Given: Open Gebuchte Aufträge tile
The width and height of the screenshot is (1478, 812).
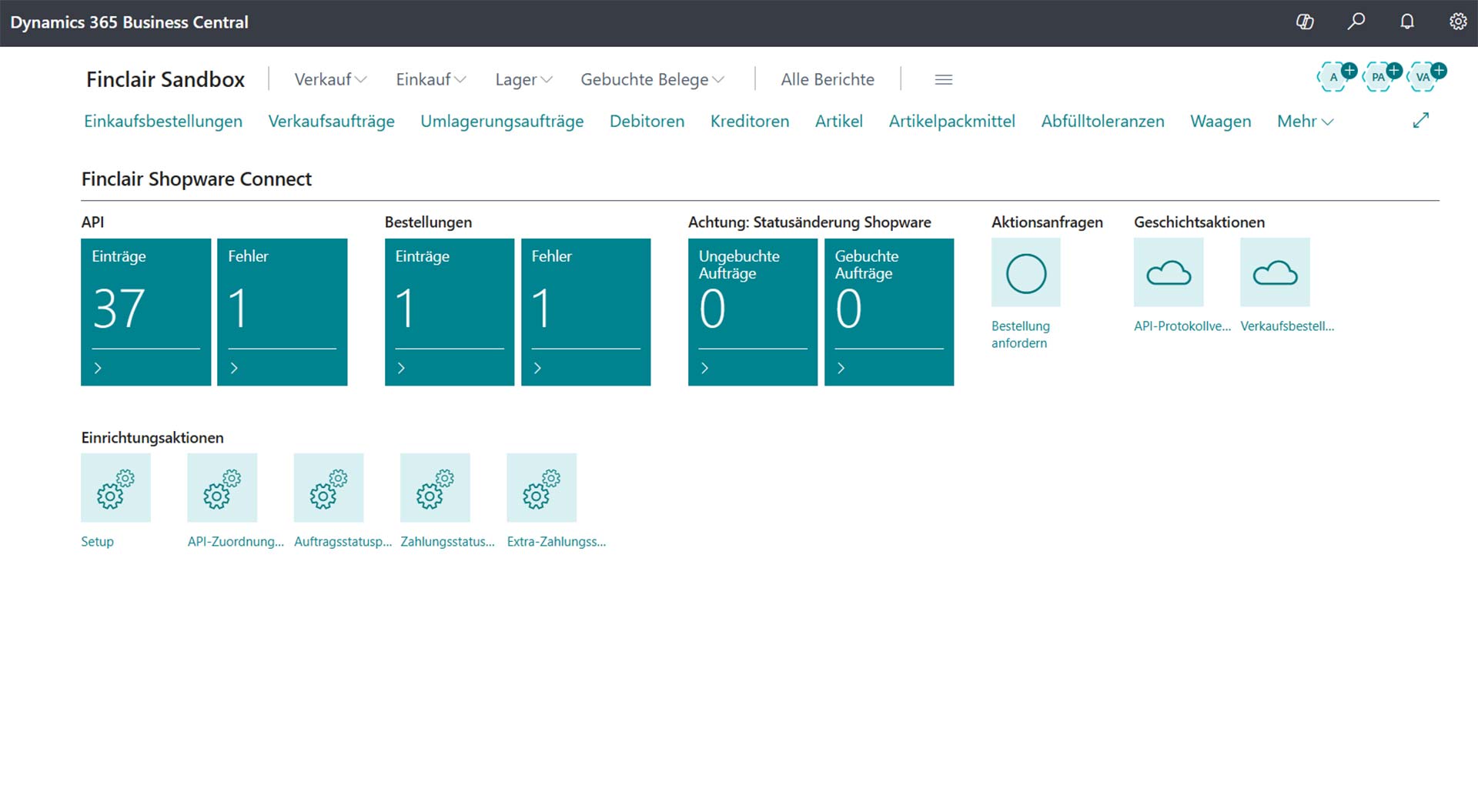Looking at the screenshot, I should tap(889, 312).
